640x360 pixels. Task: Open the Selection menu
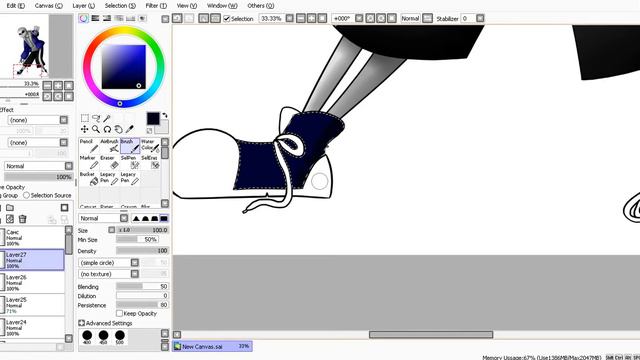(120, 6)
